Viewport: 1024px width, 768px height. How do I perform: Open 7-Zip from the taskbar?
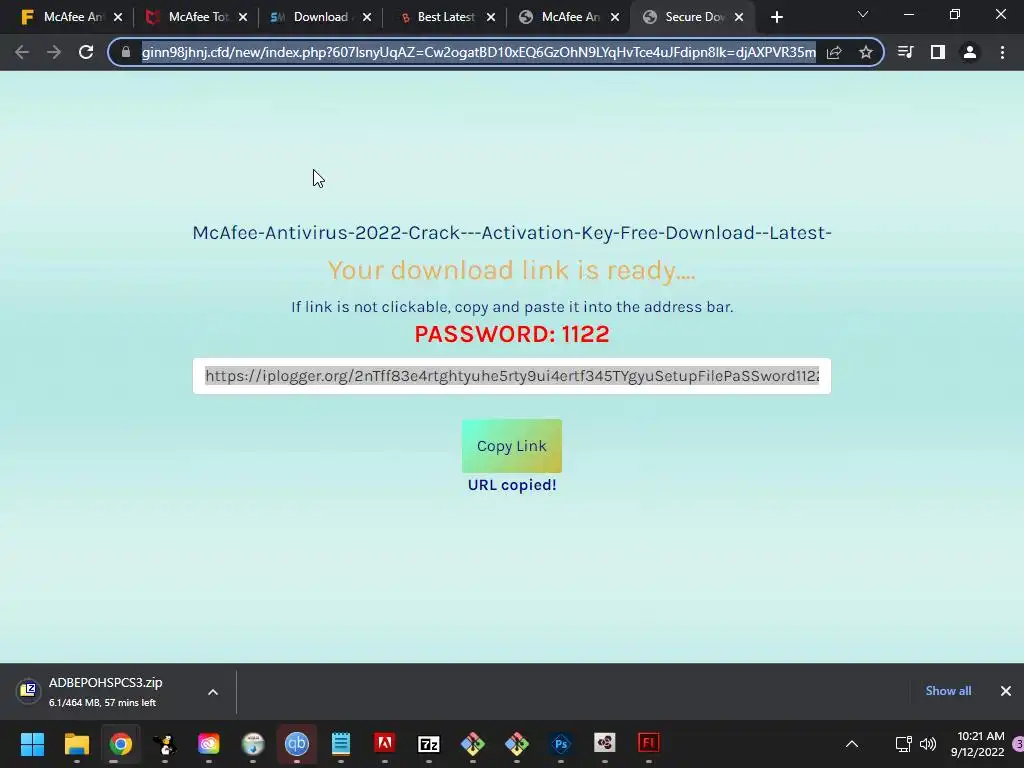click(428, 744)
